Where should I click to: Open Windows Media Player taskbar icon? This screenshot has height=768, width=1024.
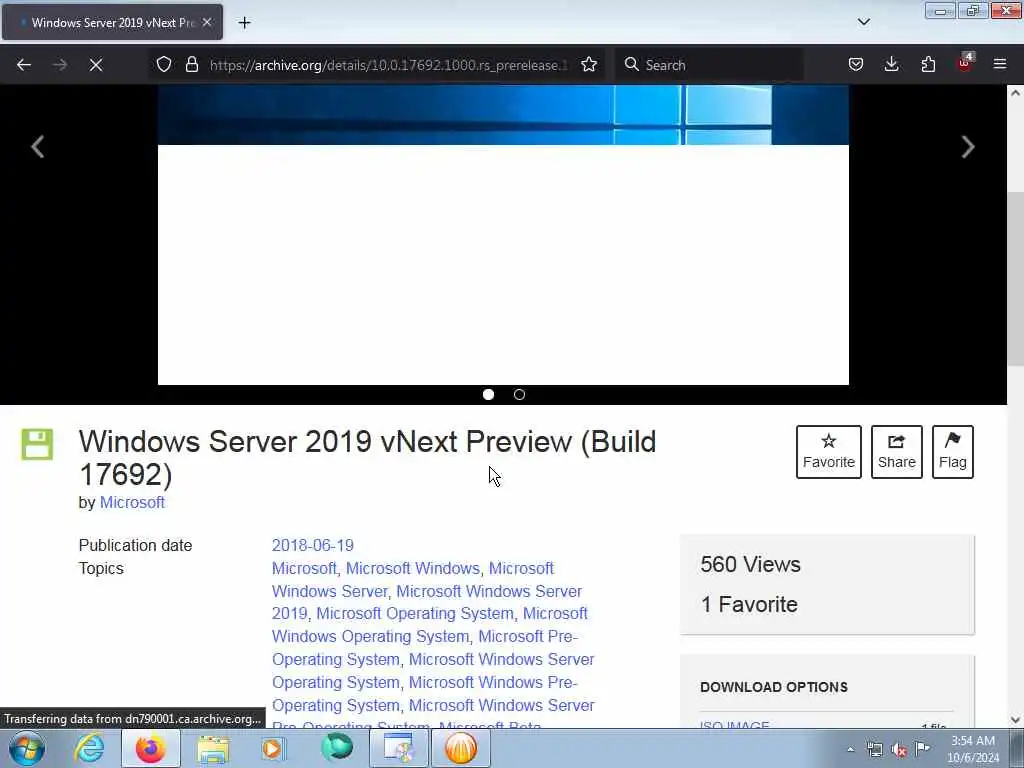(274, 748)
